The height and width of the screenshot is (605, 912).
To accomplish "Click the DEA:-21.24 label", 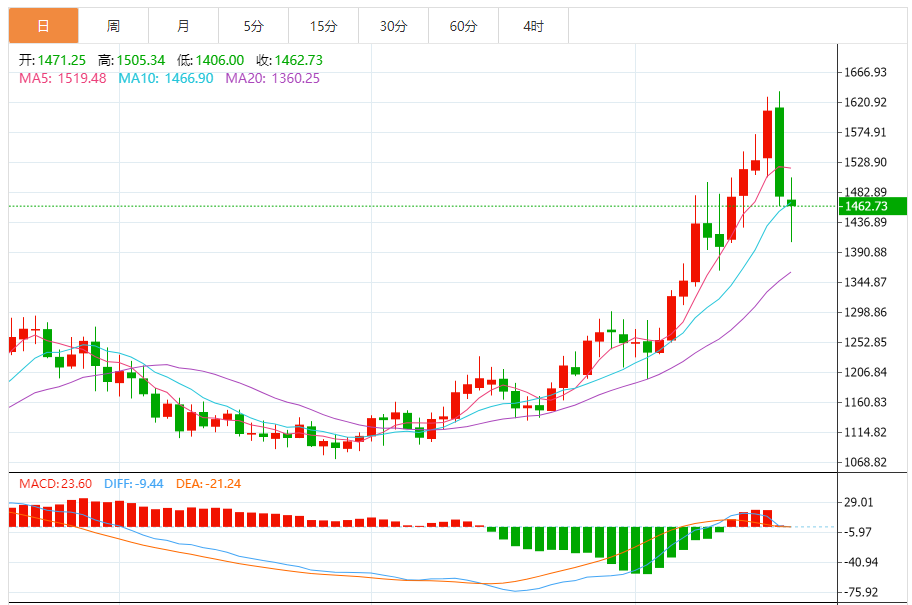I will (208, 483).
